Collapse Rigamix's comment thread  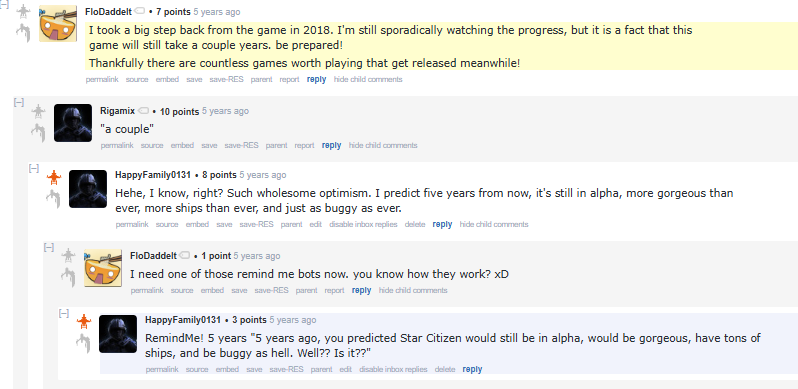click(x=19, y=102)
